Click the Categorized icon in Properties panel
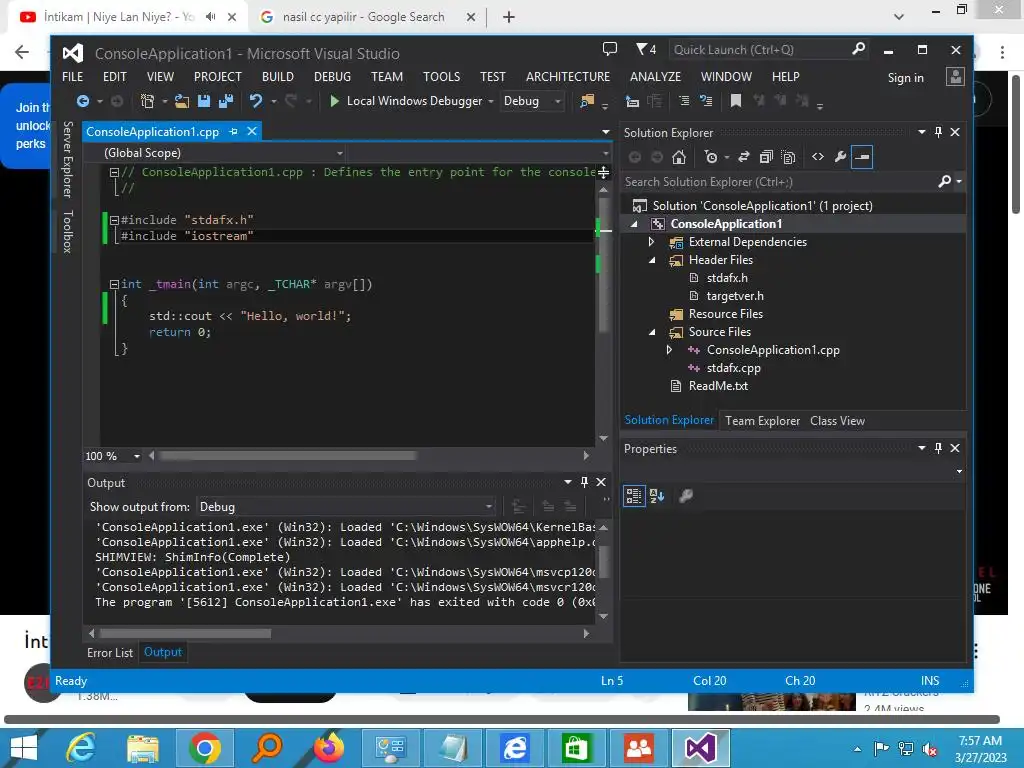 click(633, 496)
